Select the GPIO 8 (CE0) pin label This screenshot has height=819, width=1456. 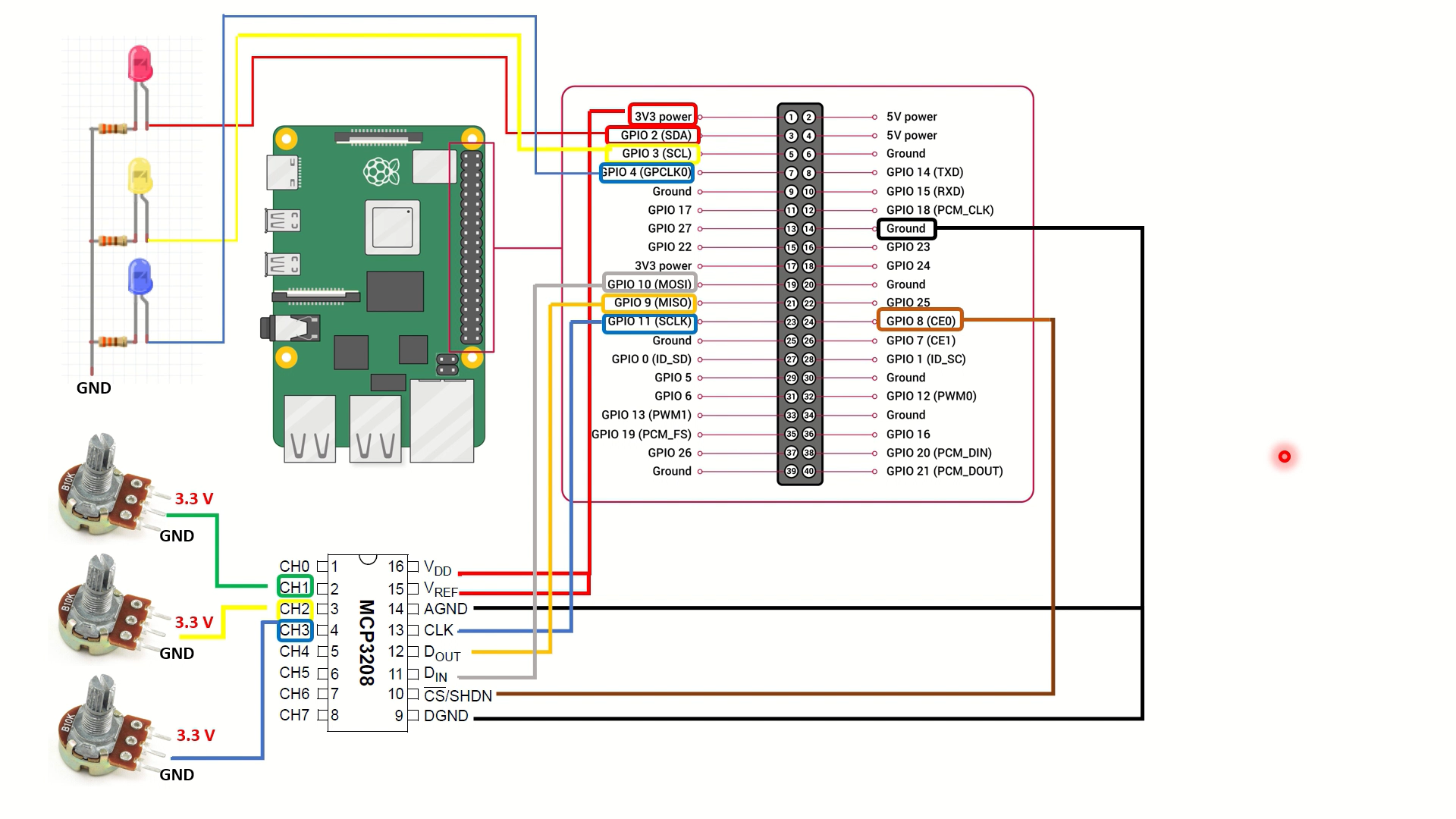(916, 322)
